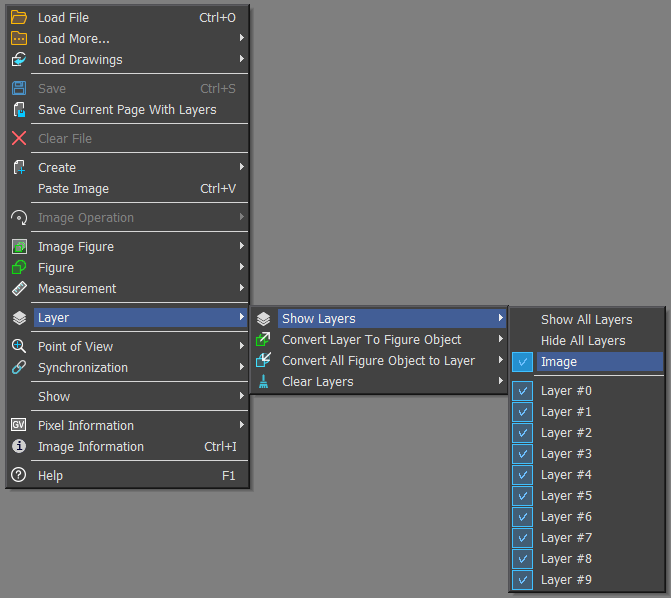Screen dimensions: 671x598
Task: Click the Clear Layers broom icon
Action: [263, 382]
